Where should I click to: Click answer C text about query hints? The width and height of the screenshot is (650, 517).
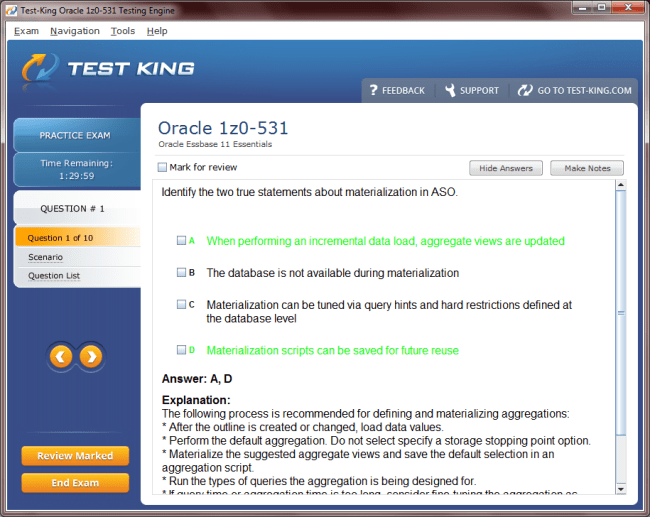coord(389,311)
